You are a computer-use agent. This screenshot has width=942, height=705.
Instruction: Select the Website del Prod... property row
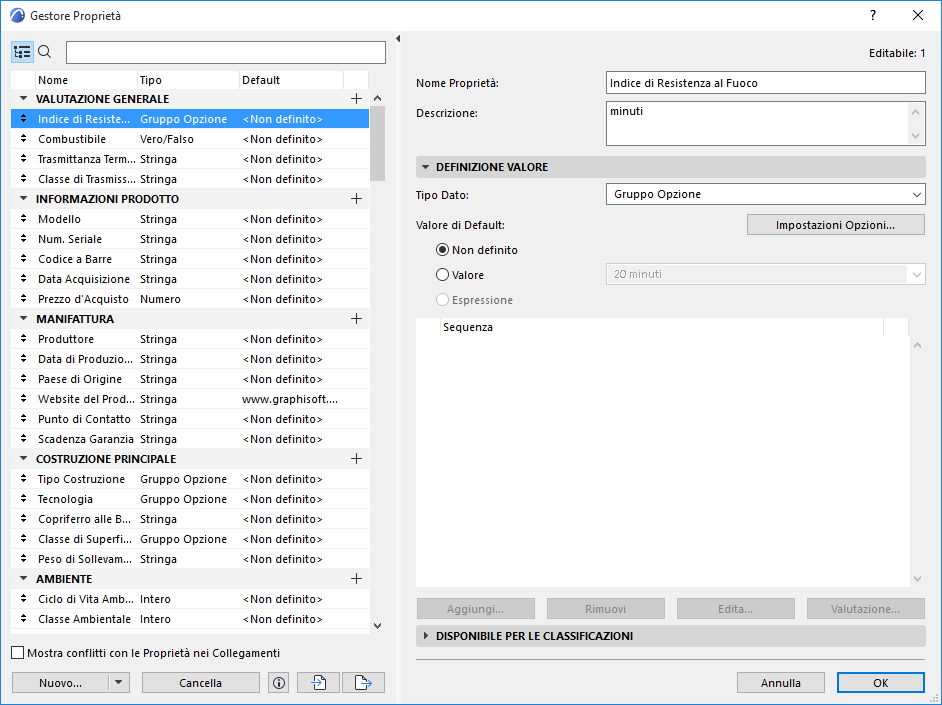tap(190, 399)
